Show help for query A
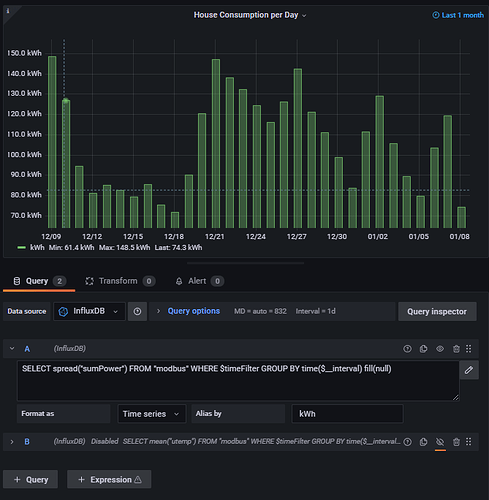The height and width of the screenshot is (500, 489). tap(407, 349)
